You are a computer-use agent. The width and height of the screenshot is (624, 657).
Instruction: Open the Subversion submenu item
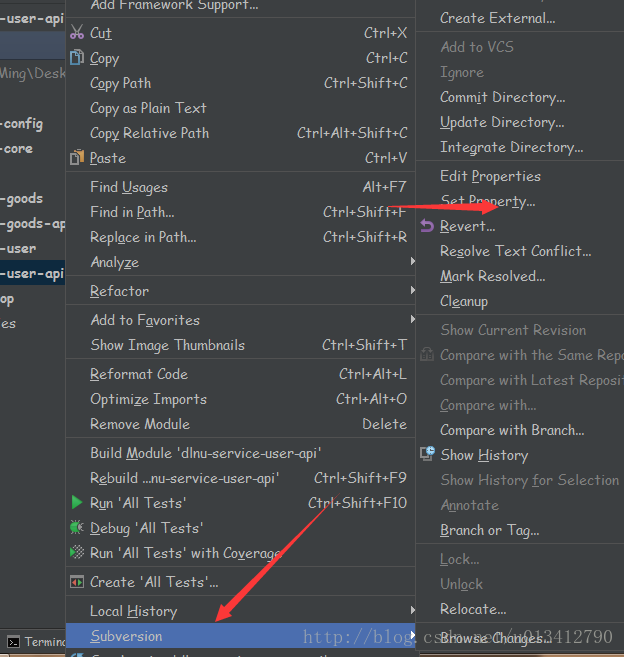(241, 636)
